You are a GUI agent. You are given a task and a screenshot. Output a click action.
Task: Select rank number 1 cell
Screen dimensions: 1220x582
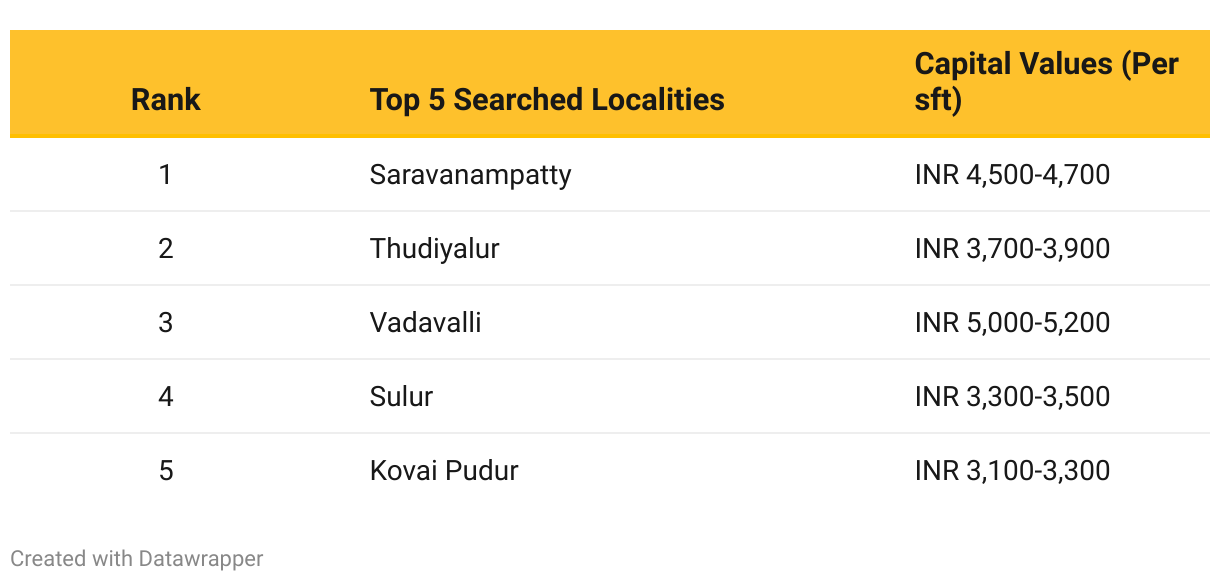[x=166, y=174]
